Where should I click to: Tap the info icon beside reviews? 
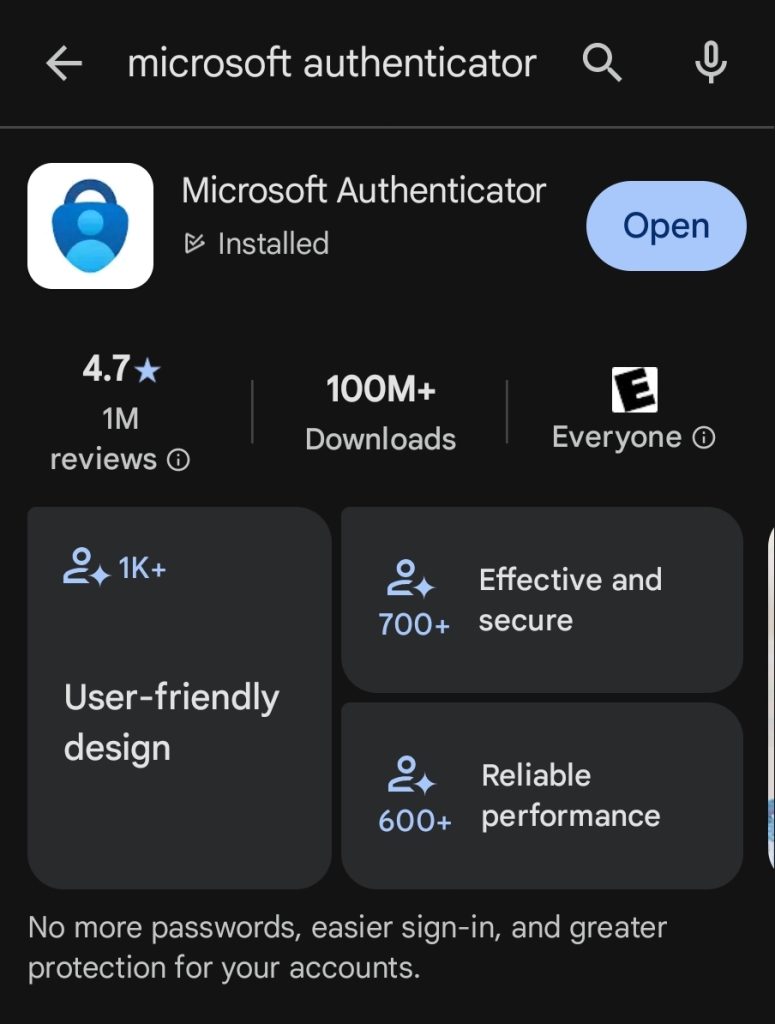[x=178, y=461]
